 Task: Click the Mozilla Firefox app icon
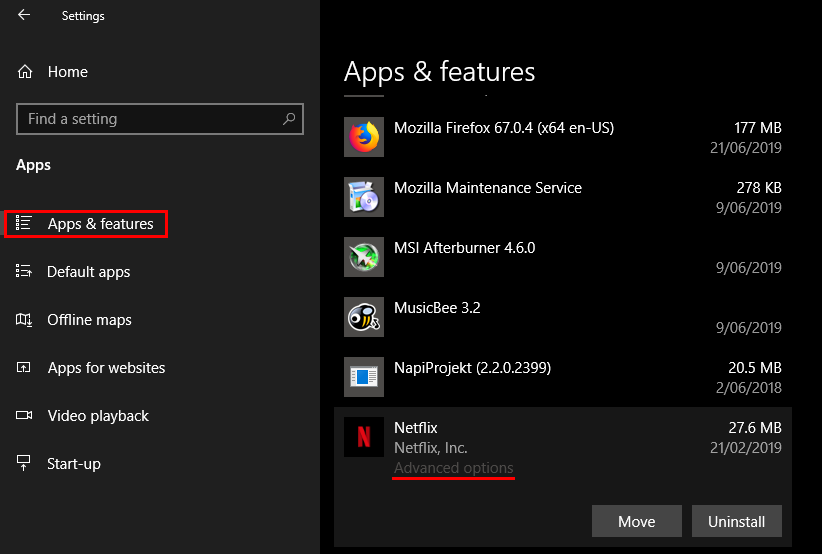pos(364,137)
